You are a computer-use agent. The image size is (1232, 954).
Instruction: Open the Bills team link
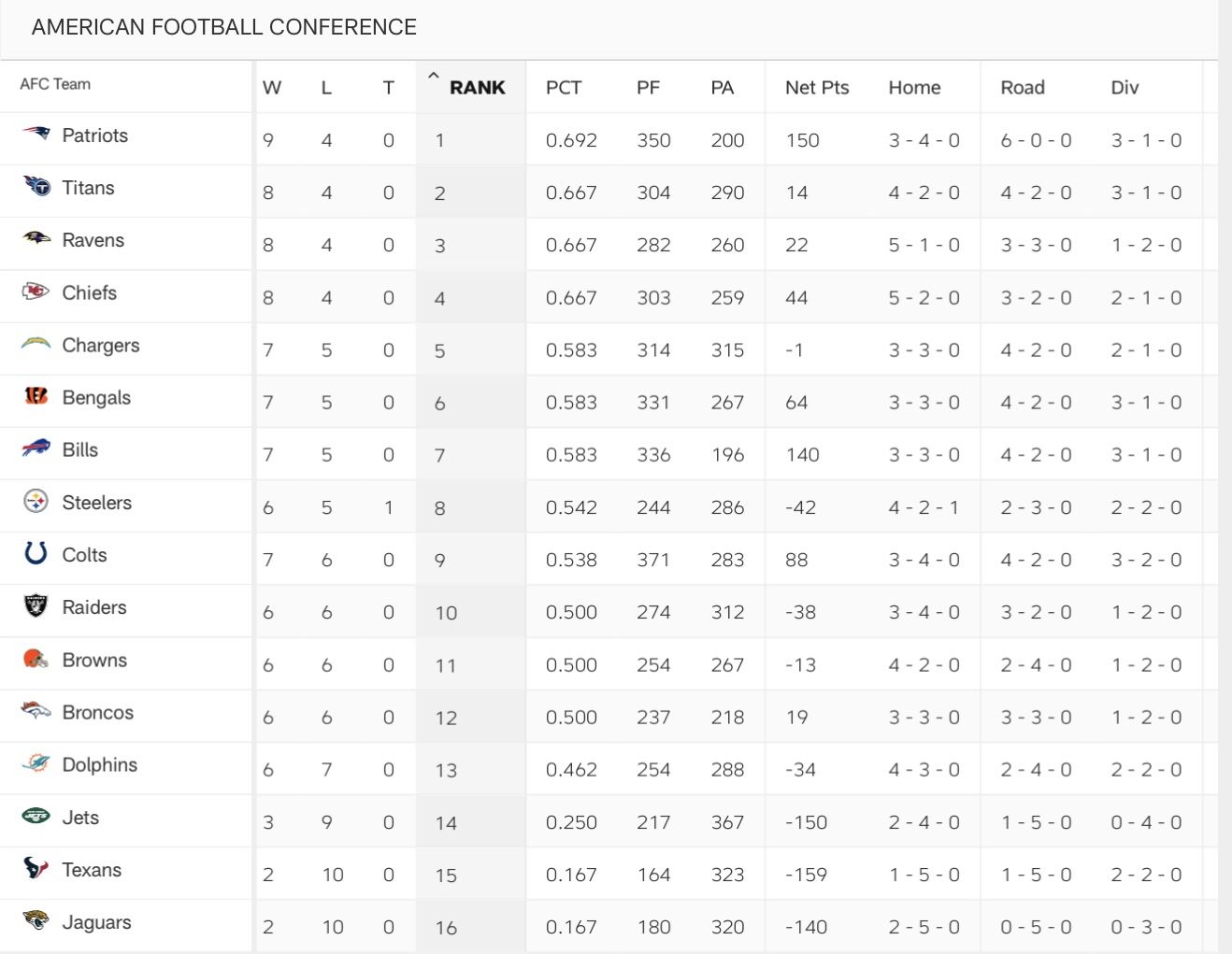pyautogui.click(x=80, y=449)
